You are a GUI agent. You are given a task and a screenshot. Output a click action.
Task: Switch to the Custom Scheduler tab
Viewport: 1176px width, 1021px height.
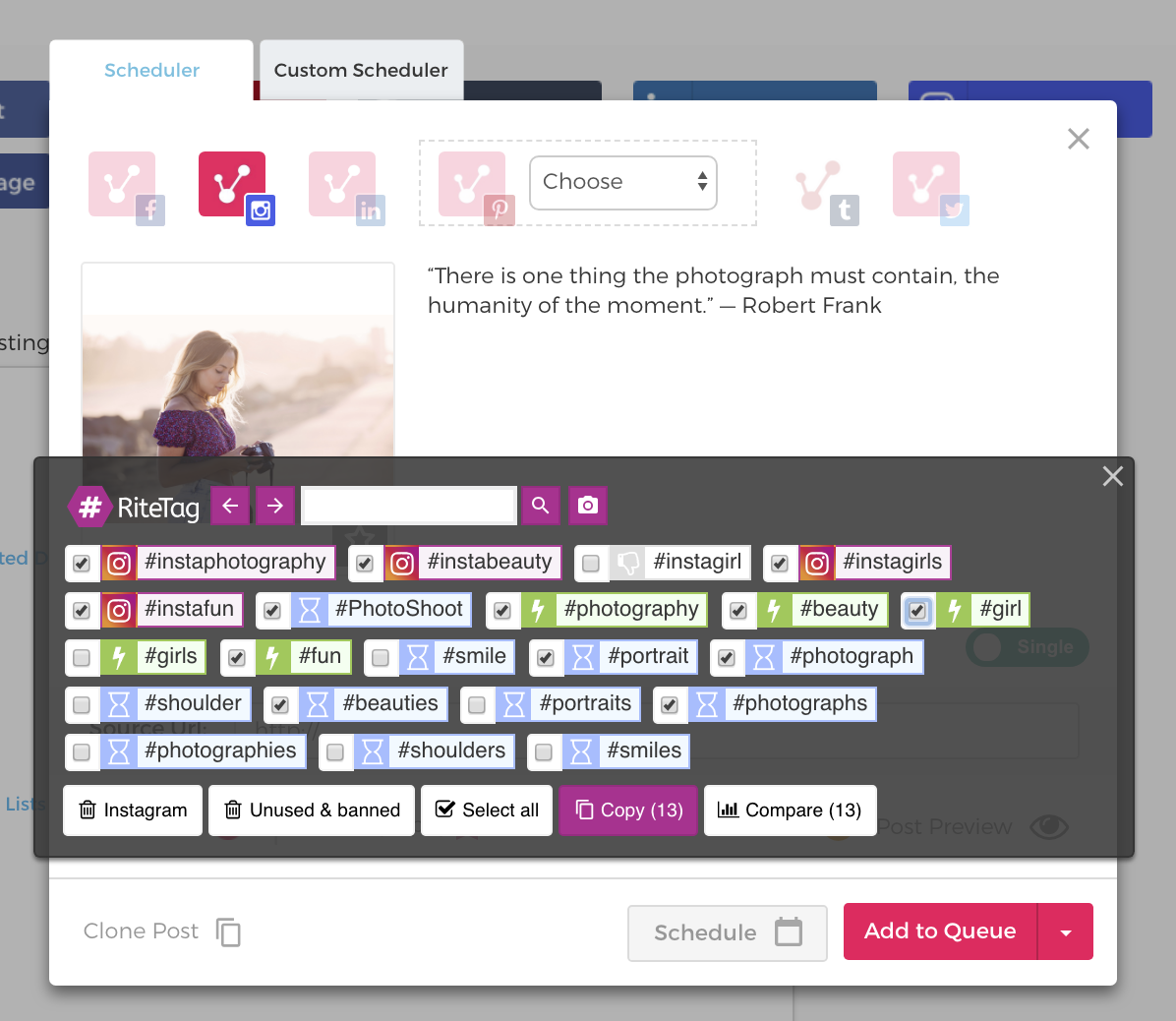click(x=361, y=70)
